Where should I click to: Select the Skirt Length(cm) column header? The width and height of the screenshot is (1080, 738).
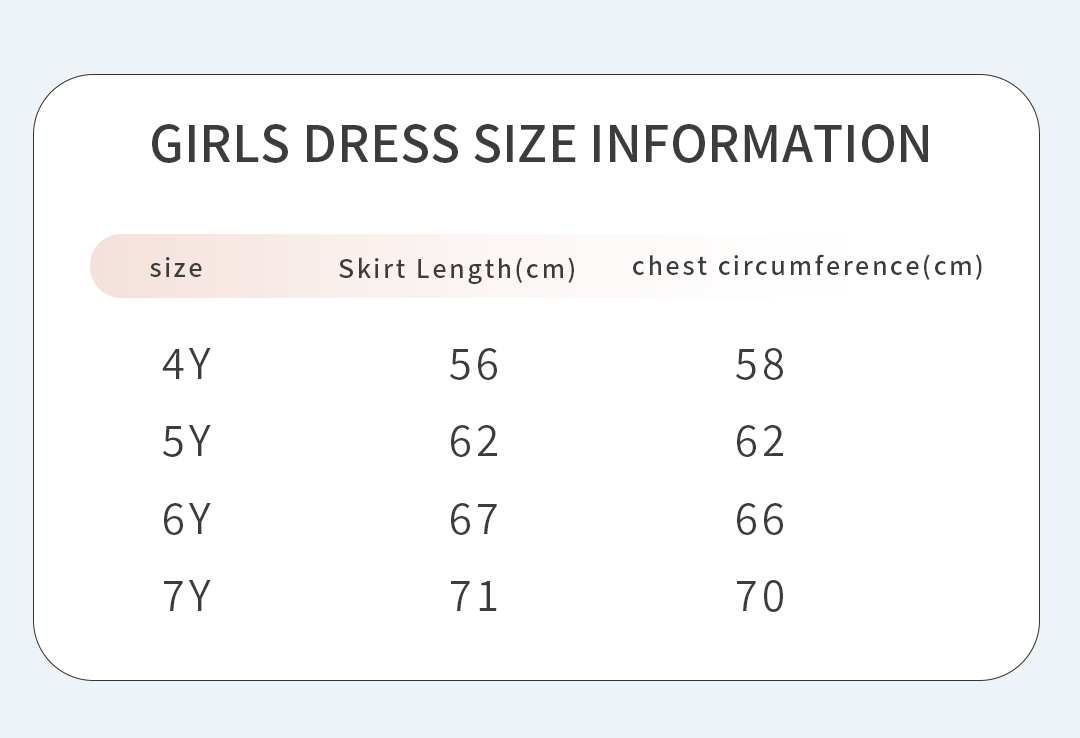pos(457,268)
